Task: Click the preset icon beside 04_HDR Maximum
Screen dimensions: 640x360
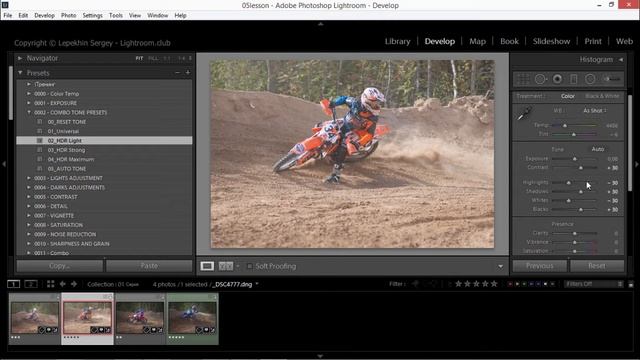Action: pos(40,159)
